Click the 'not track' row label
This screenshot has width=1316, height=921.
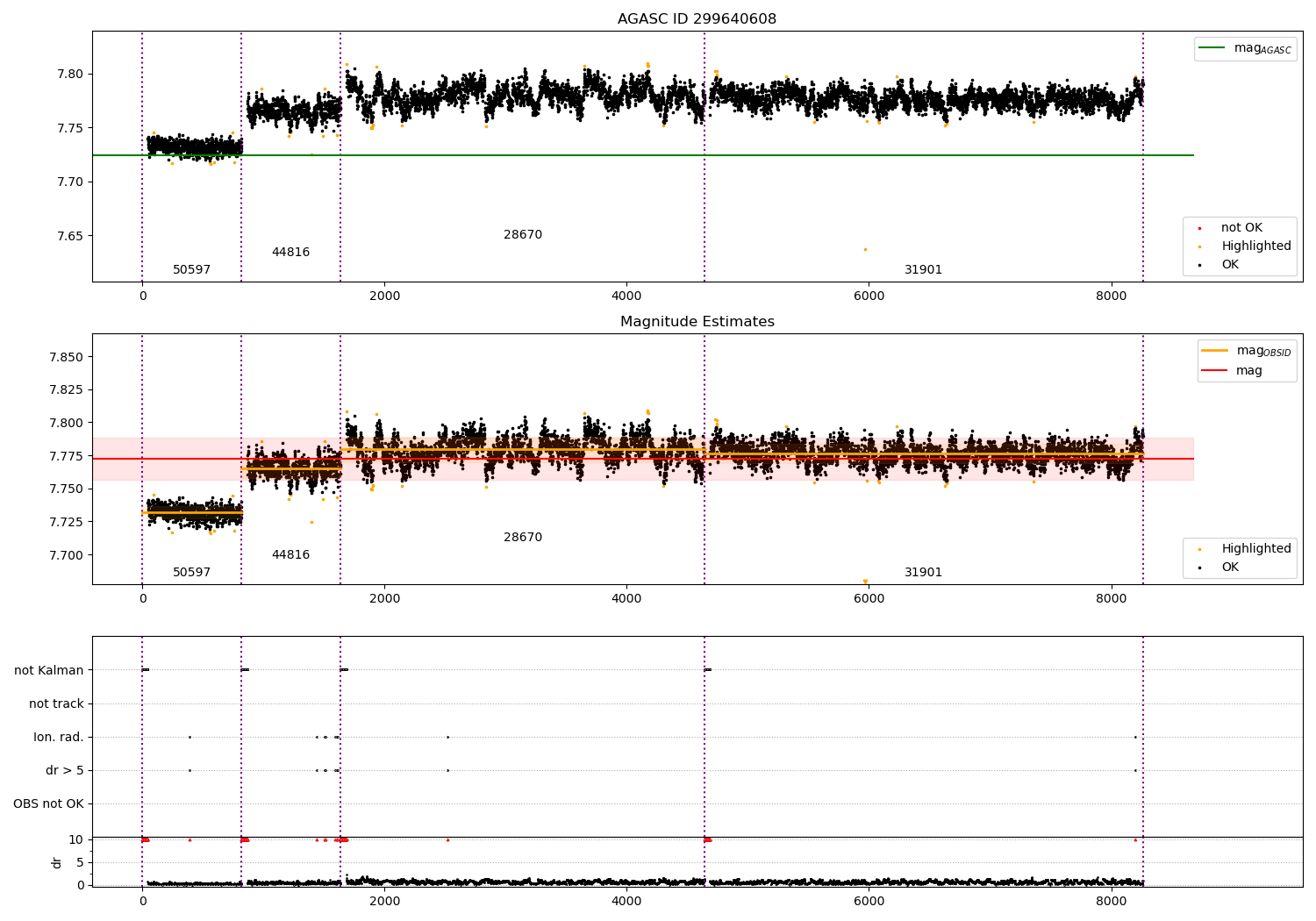point(56,703)
